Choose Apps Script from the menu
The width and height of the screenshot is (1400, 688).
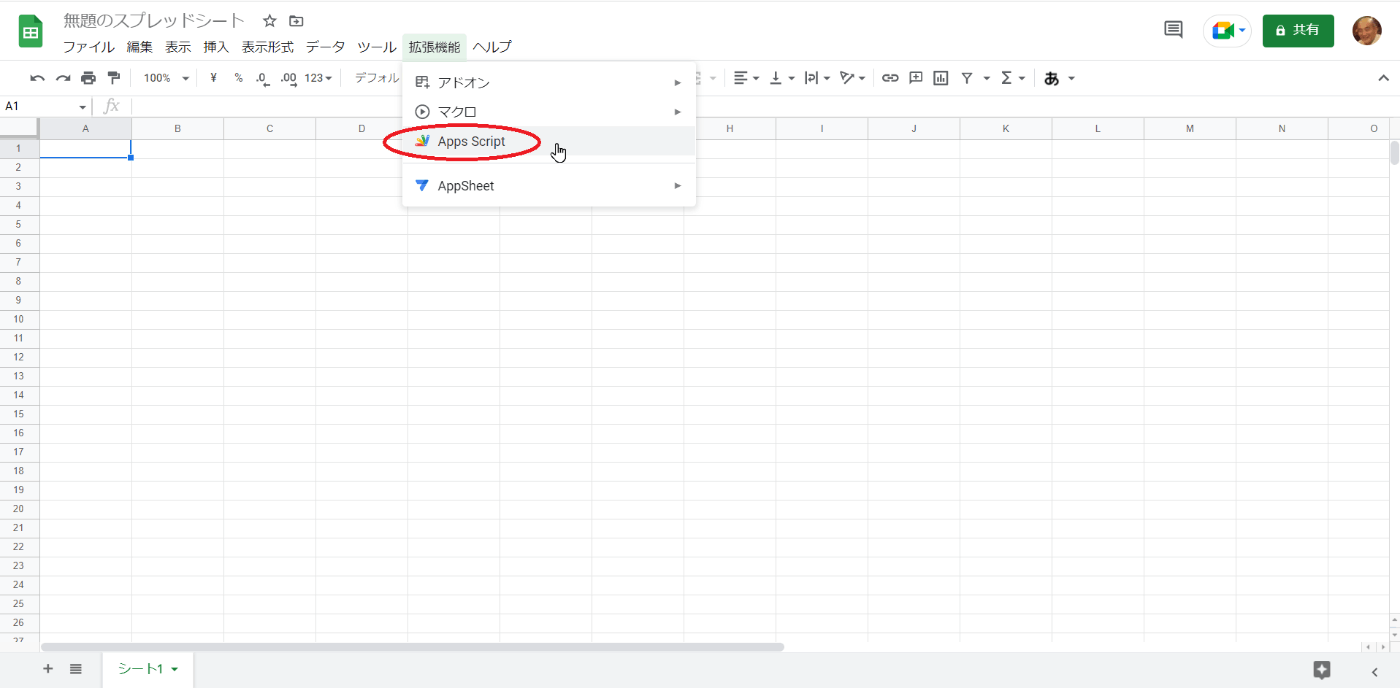point(549,141)
